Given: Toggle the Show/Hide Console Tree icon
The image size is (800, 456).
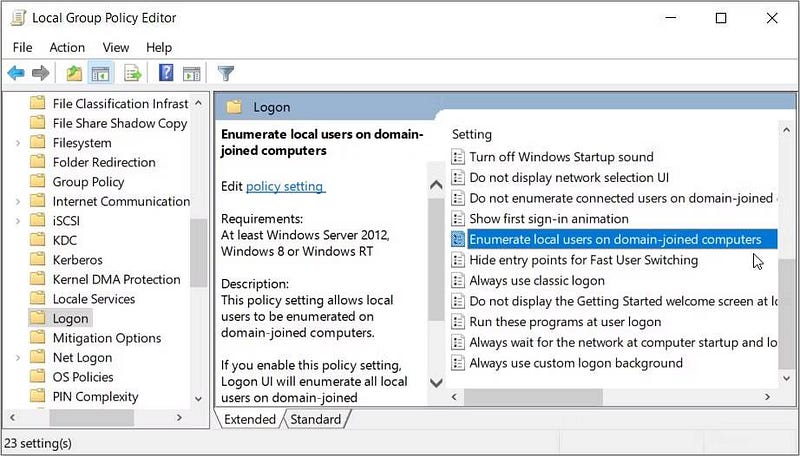Looking at the screenshot, I should pyautogui.click(x=101, y=73).
